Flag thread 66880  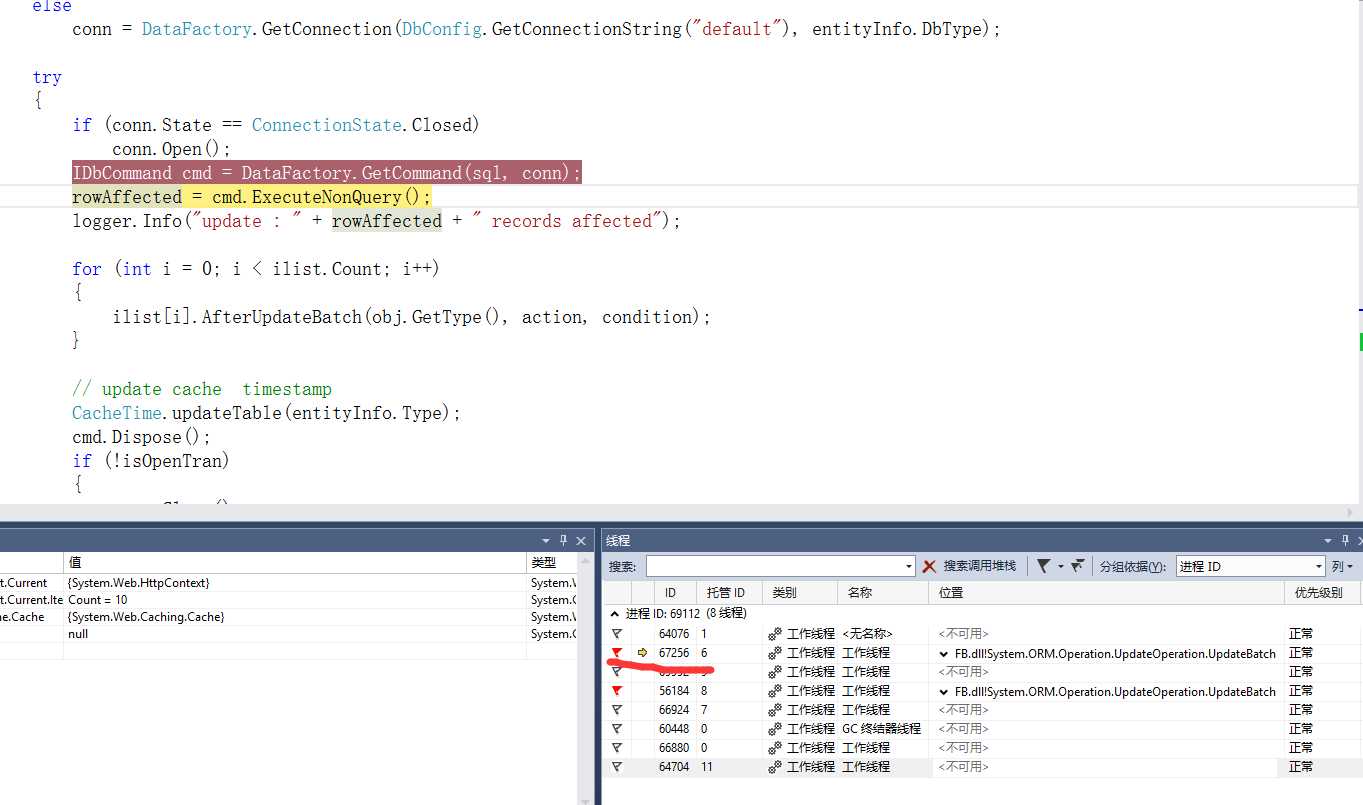point(616,748)
